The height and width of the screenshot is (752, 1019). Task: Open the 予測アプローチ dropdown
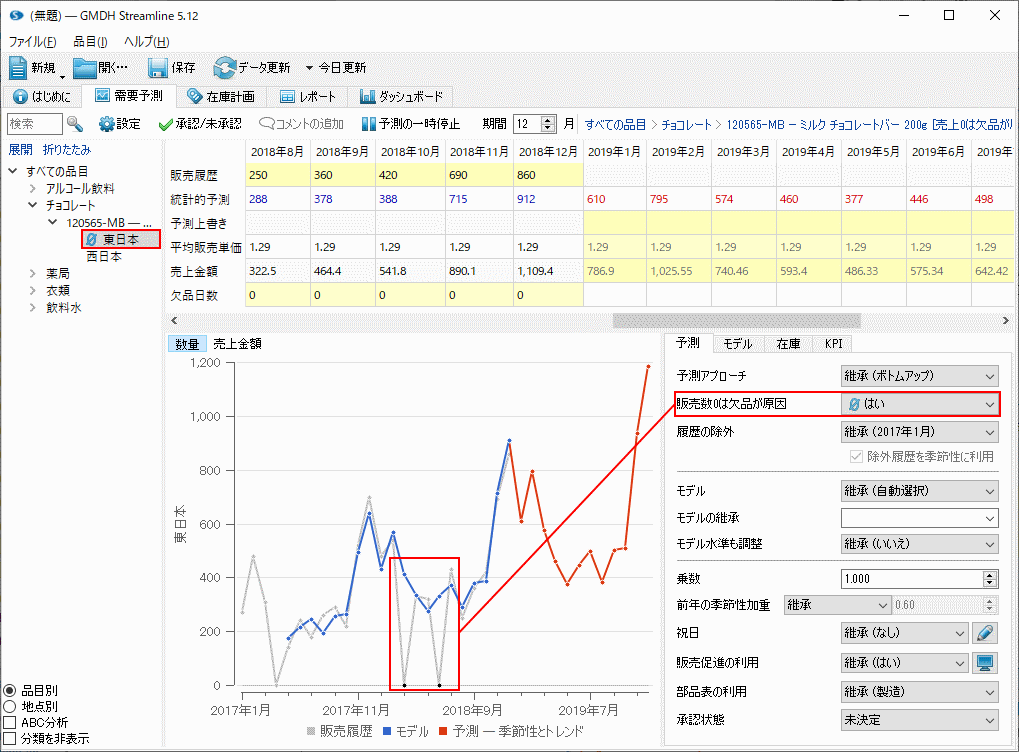tap(920, 376)
